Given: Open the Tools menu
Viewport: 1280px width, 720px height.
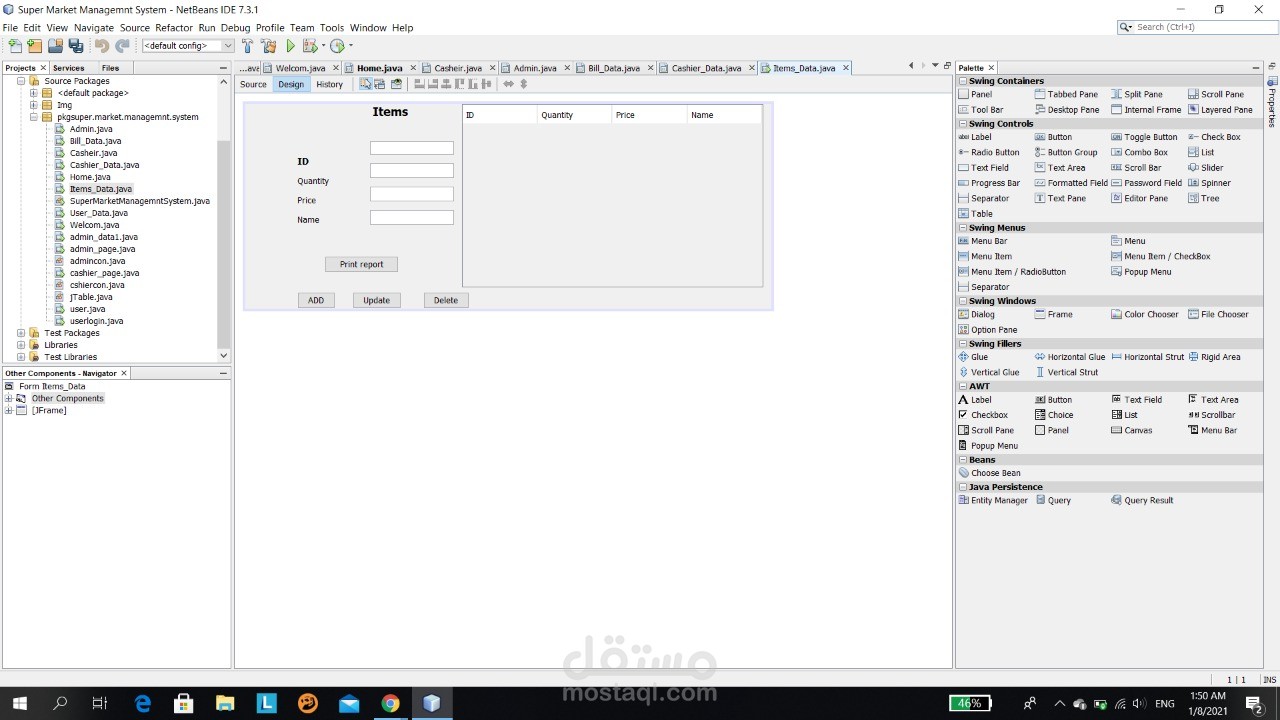Looking at the screenshot, I should tap(332, 28).
